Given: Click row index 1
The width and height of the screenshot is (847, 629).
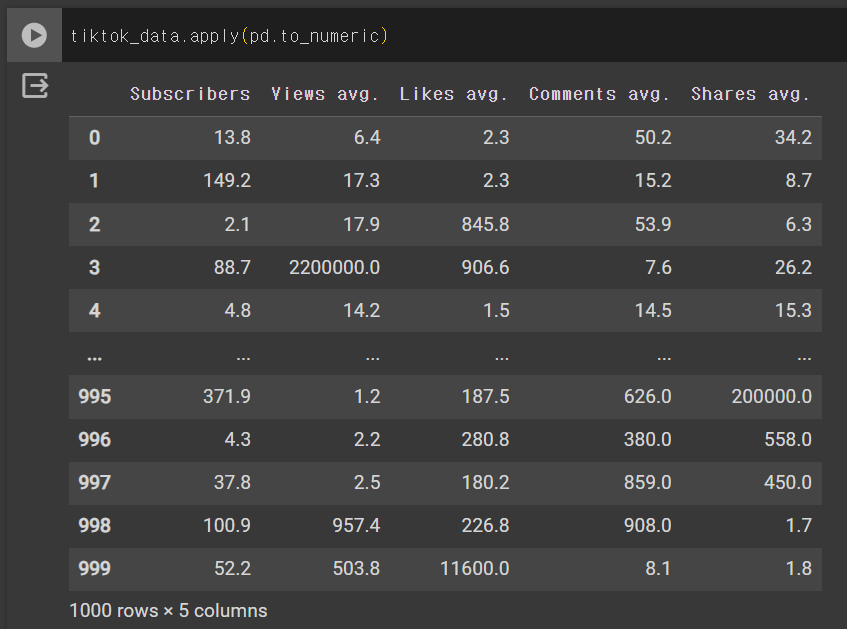Looking at the screenshot, I should [94, 180].
